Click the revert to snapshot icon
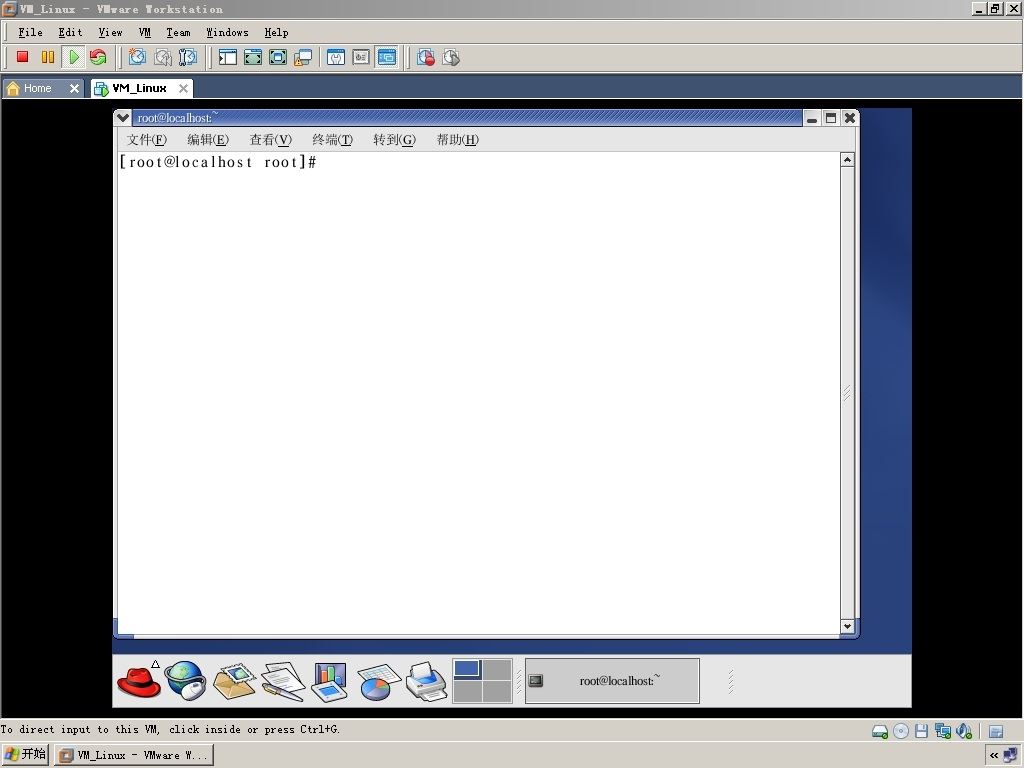 click(163, 57)
